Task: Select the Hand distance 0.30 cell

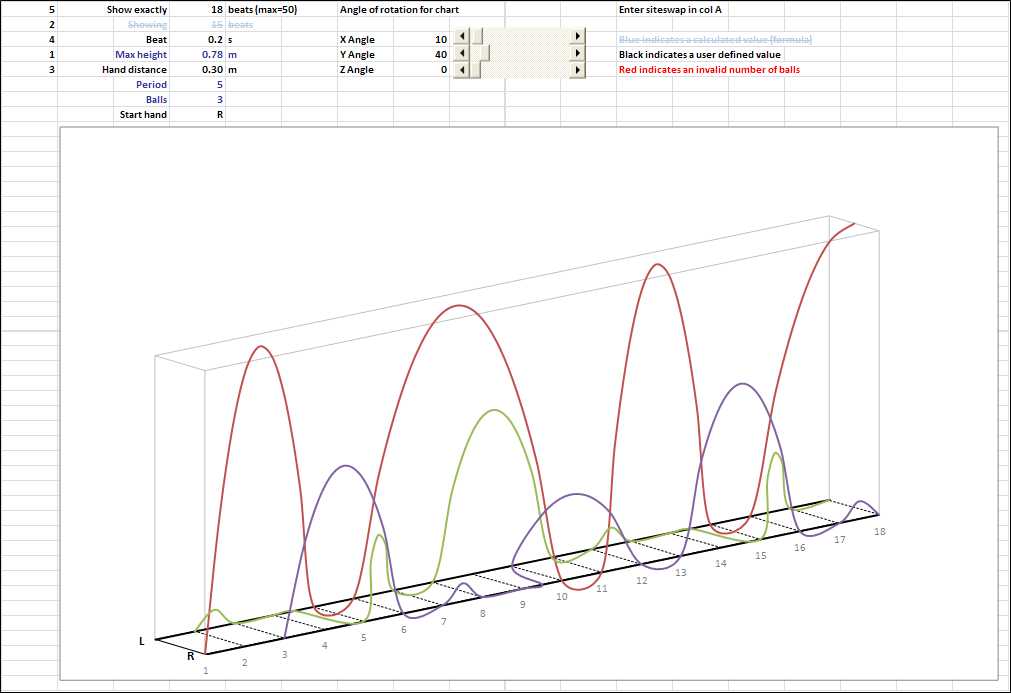Action: point(197,70)
